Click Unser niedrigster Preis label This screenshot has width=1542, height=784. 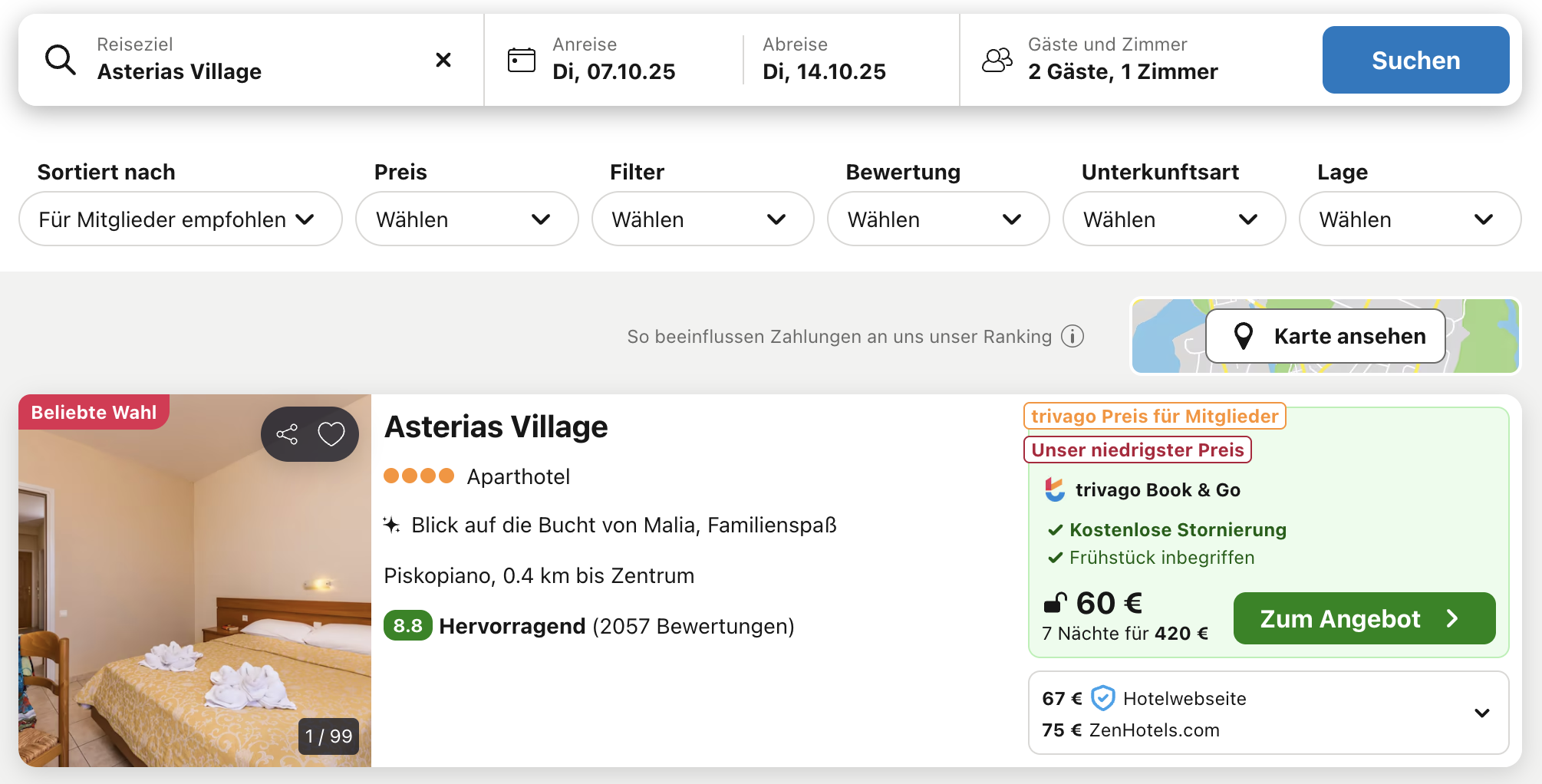[1138, 450]
